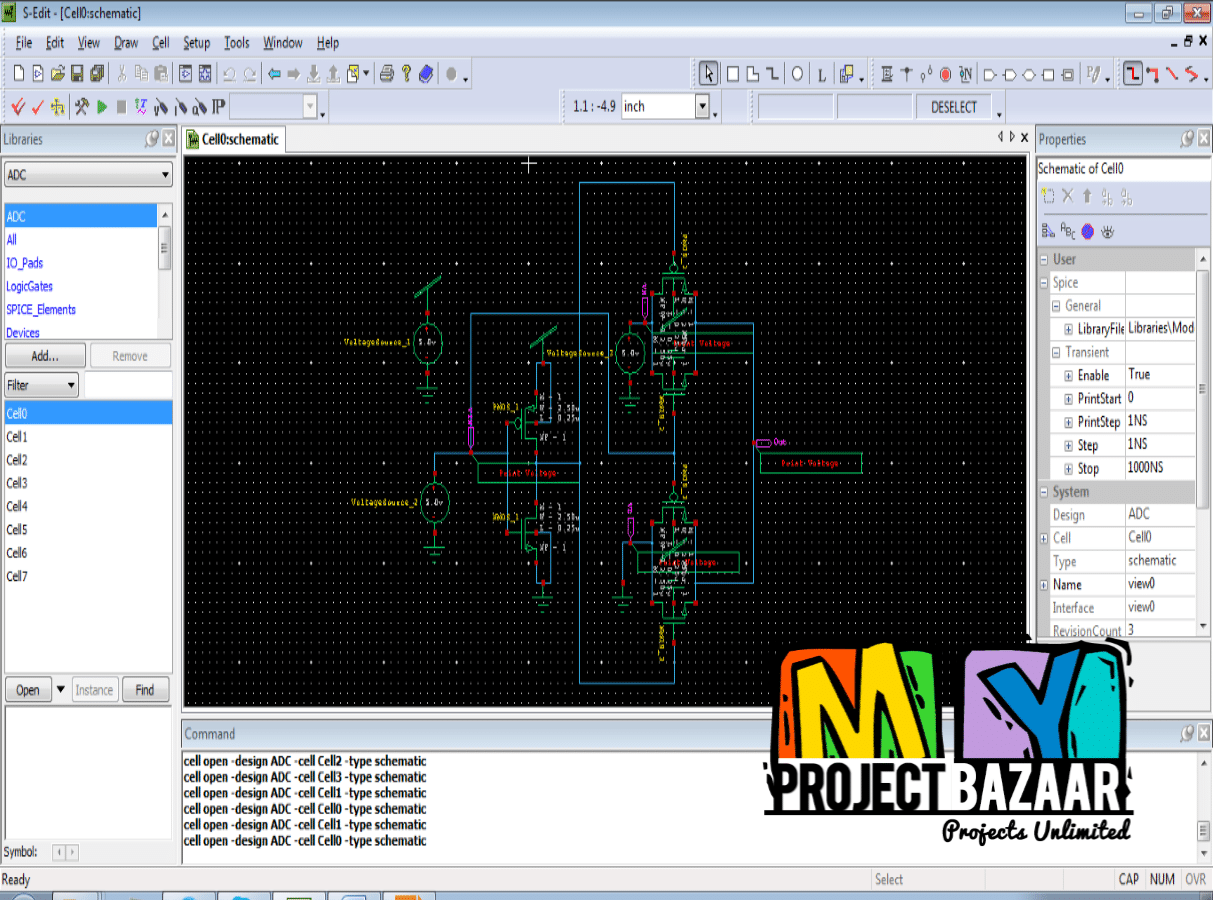This screenshot has height=900, width=1213.
Task: Choose the Circle drawing tool
Action: (x=797, y=74)
